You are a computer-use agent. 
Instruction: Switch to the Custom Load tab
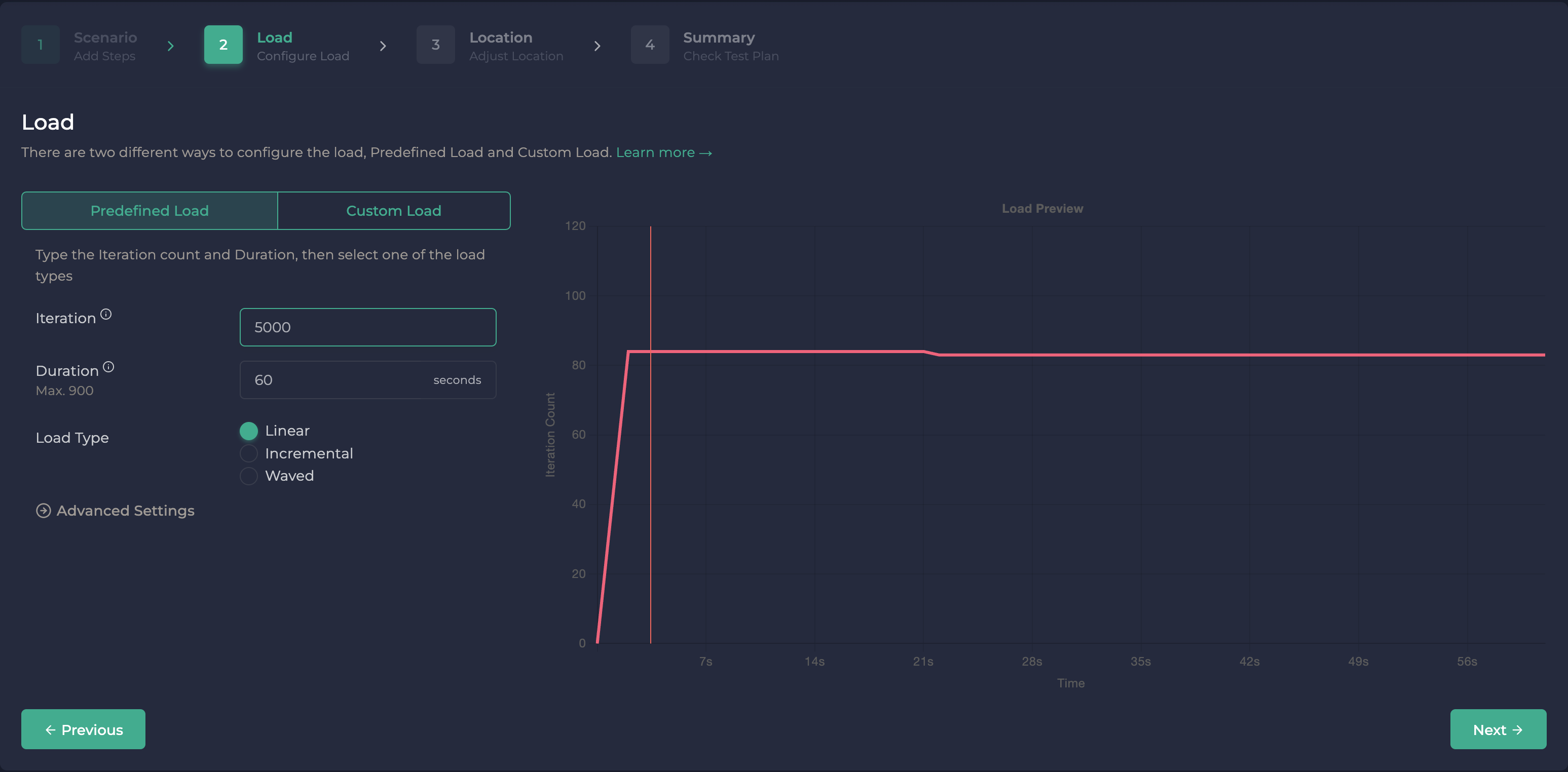[x=393, y=211]
